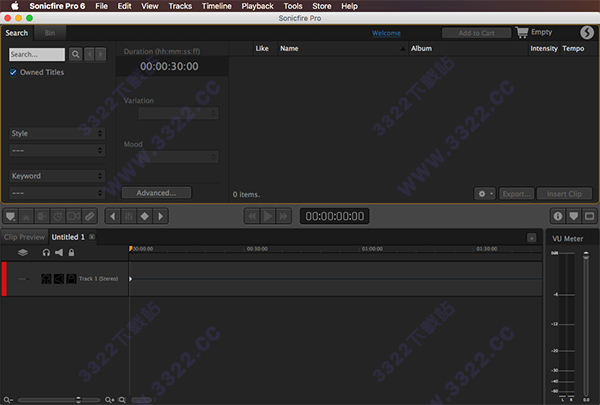Click the zoom in magnifier on timeline
The image size is (600, 405).
pyautogui.click(x=110, y=400)
